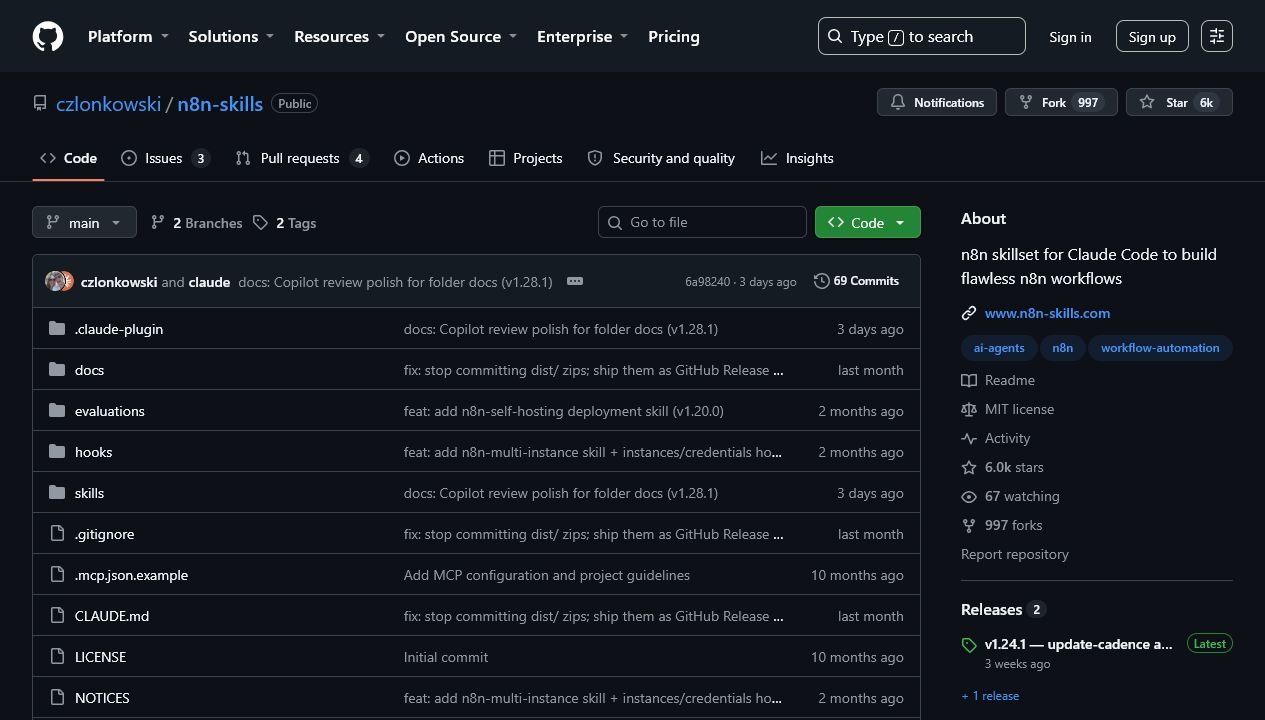Open commit hash 6a98240

[708, 282]
